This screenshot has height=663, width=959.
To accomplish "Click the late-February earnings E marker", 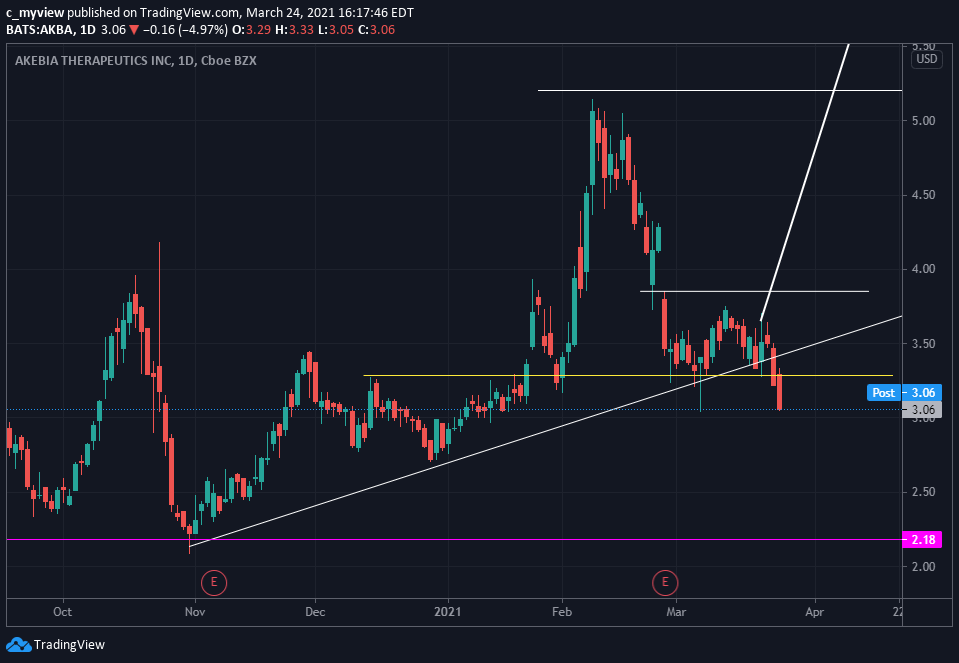I will (x=665, y=582).
